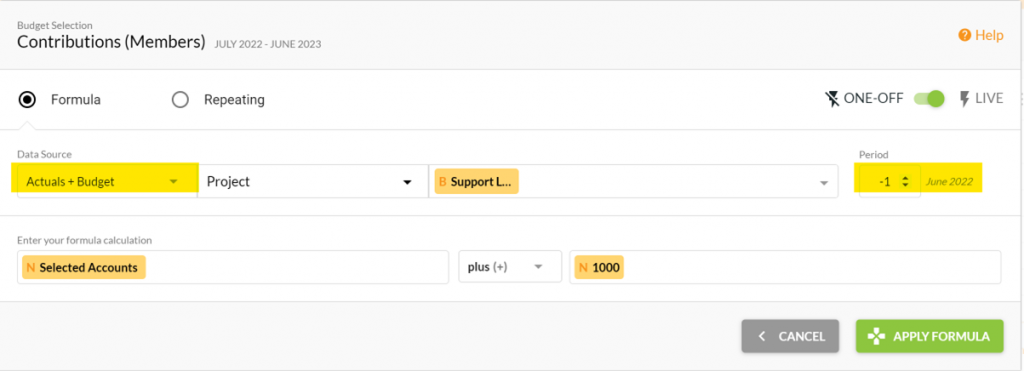This screenshot has width=1024, height=371.
Task: Click the Repeating option label
Action: pos(234,100)
